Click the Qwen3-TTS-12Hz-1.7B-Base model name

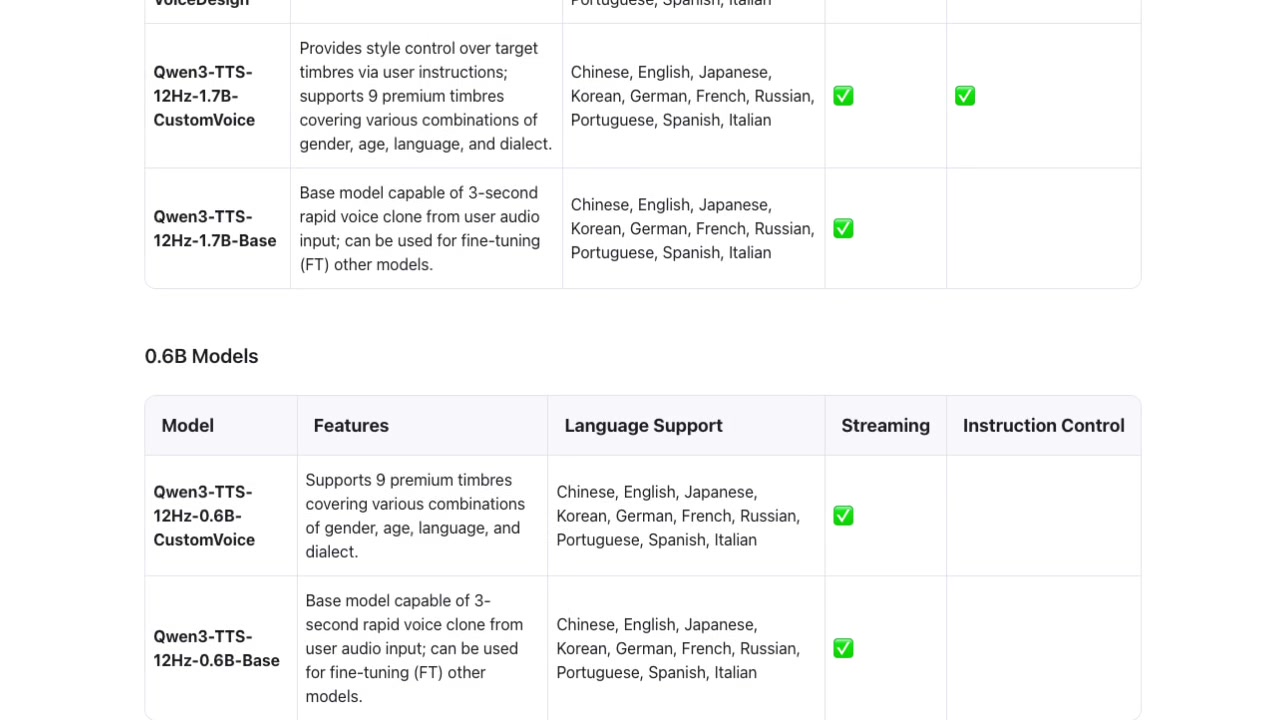click(216, 229)
